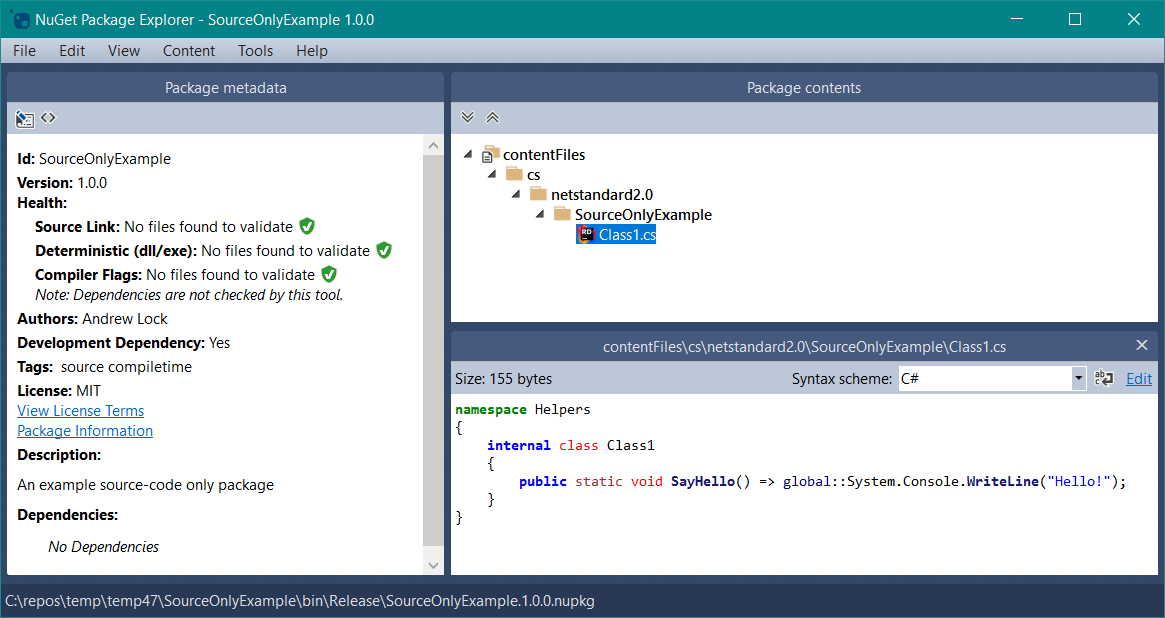Click the collapse all double-chevron icon

point(493,117)
